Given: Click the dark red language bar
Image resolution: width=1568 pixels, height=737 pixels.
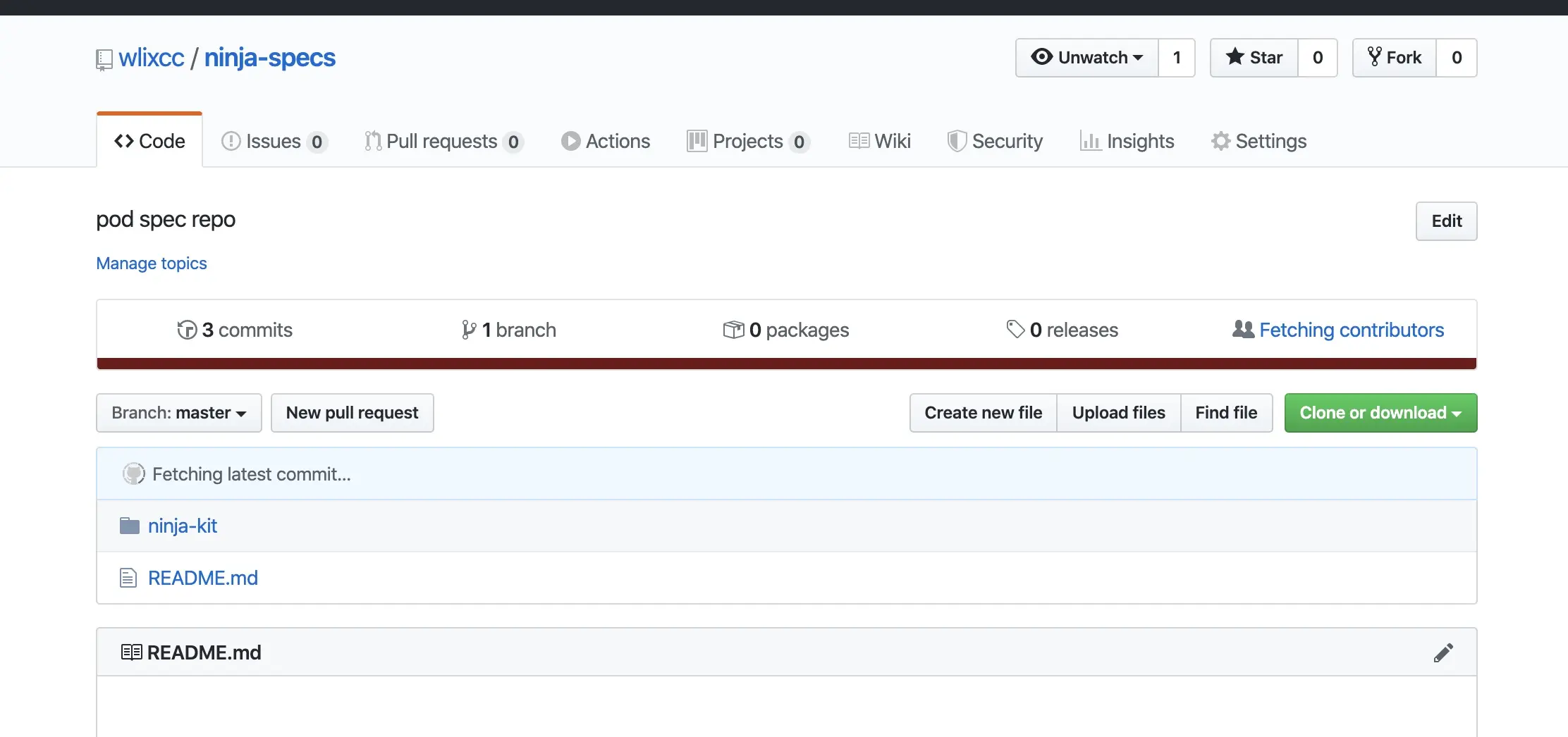Looking at the screenshot, I should (787, 364).
